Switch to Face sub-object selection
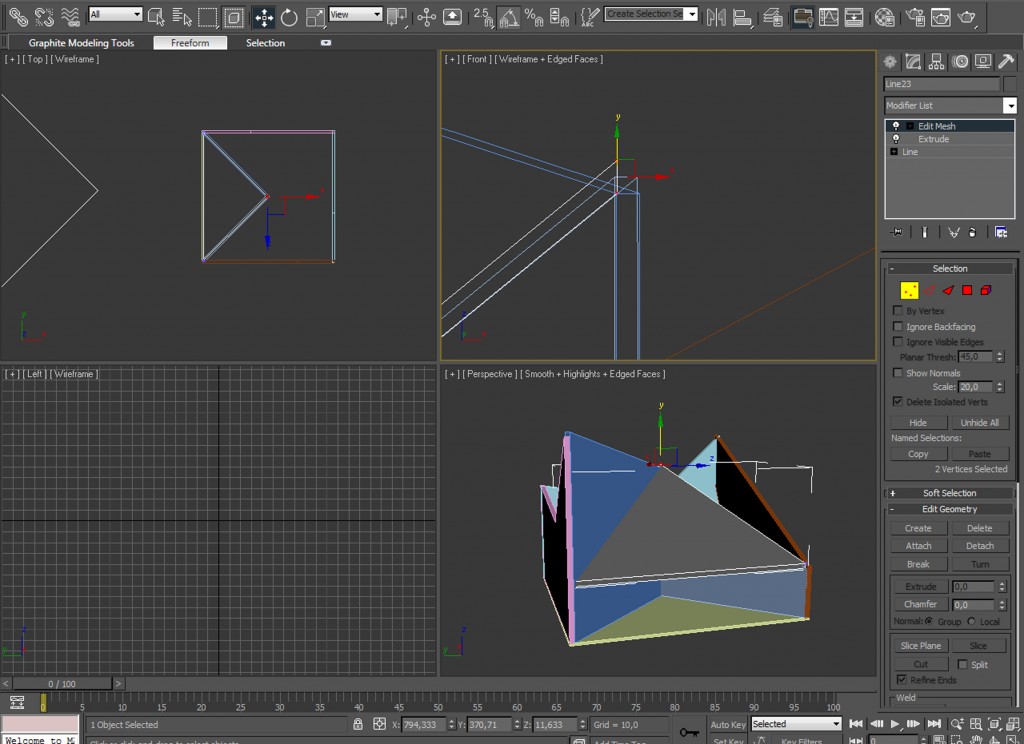This screenshot has width=1024, height=744. (948, 290)
